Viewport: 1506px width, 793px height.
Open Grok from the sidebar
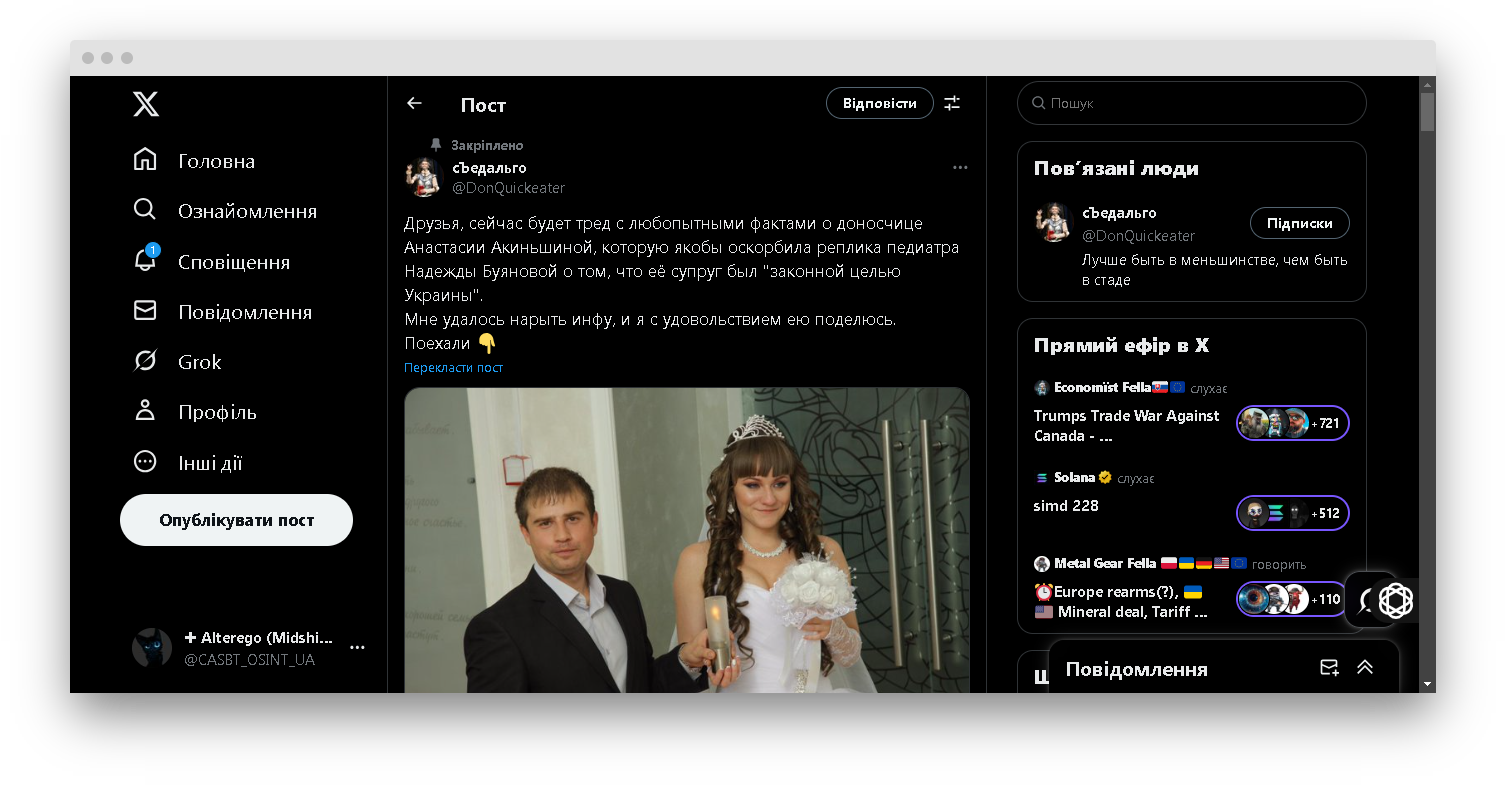click(x=146, y=361)
